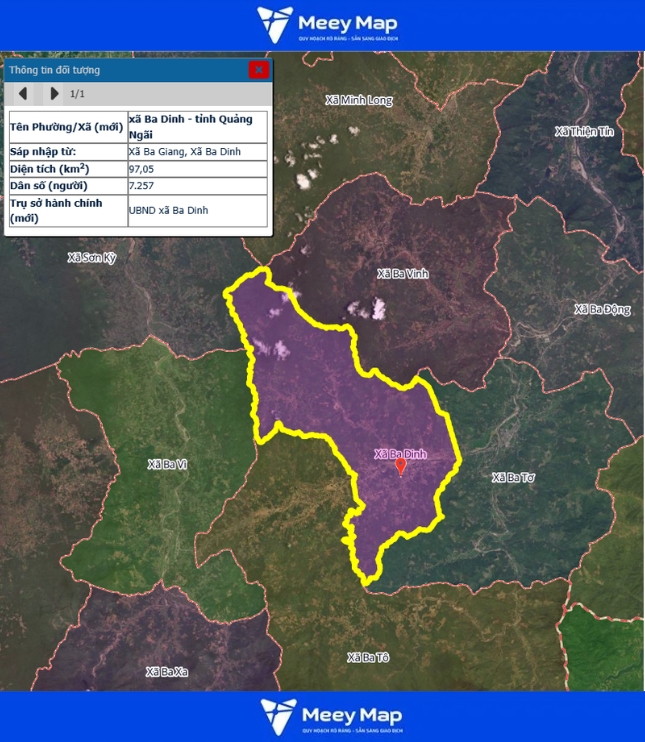Image resolution: width=645 pixels, height=742 pixels.
Task: Click the UBND xã Ba Dinh cell
Action: pos(197,210)
